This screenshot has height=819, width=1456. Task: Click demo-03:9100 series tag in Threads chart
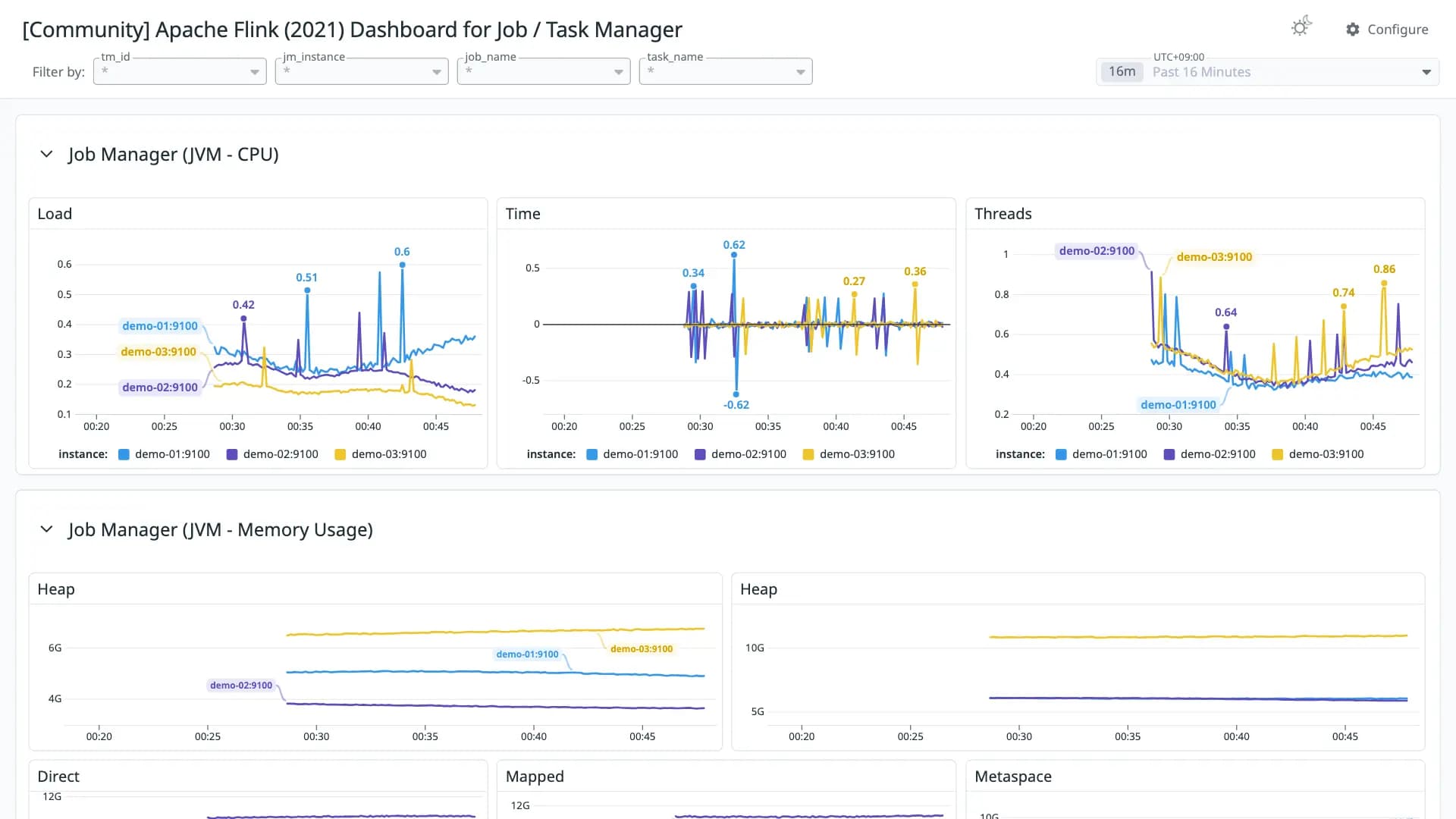tap(1214, 257)
